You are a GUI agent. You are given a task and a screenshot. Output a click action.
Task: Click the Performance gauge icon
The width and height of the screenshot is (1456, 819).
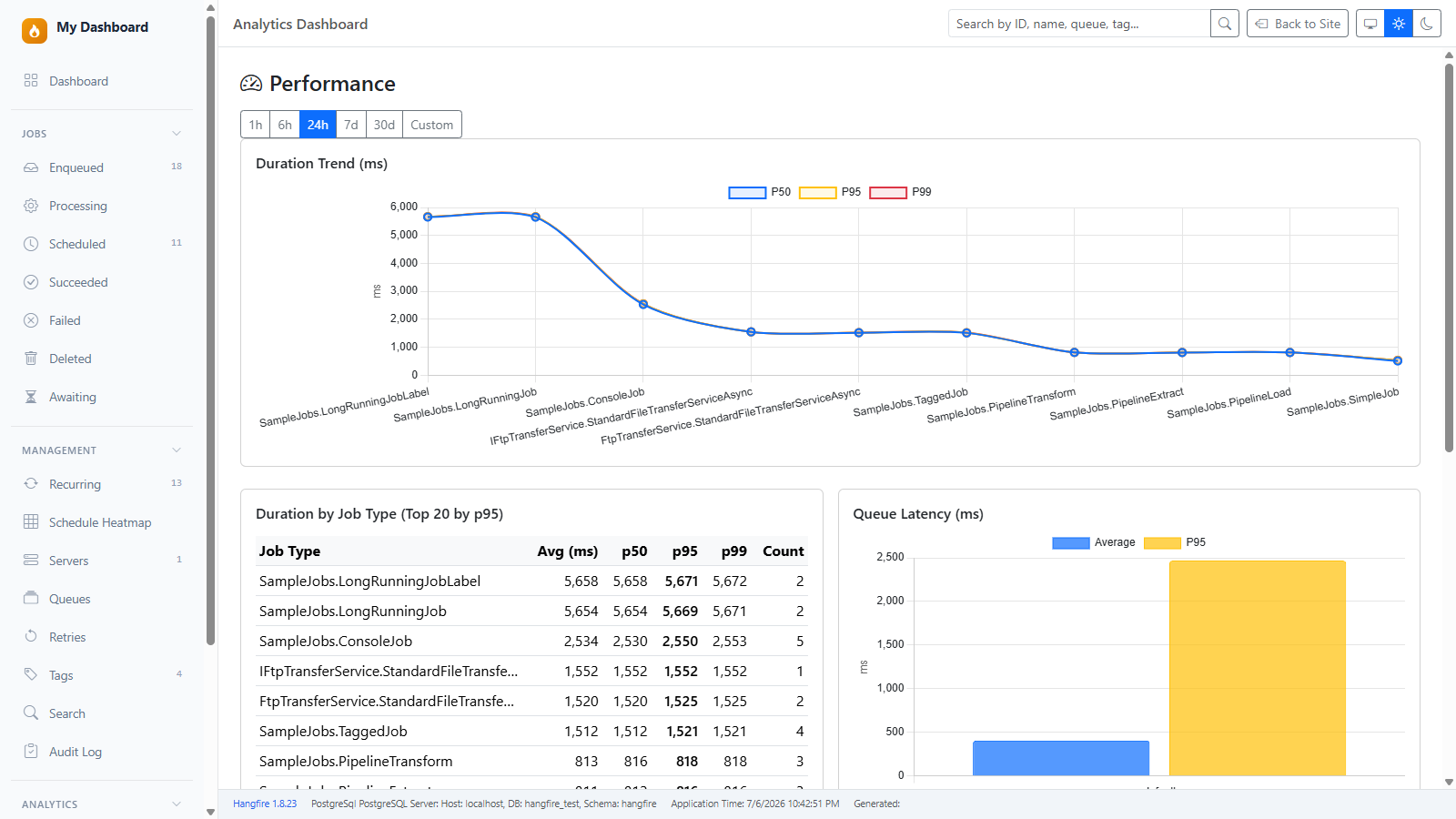click(x=251, y=84)
